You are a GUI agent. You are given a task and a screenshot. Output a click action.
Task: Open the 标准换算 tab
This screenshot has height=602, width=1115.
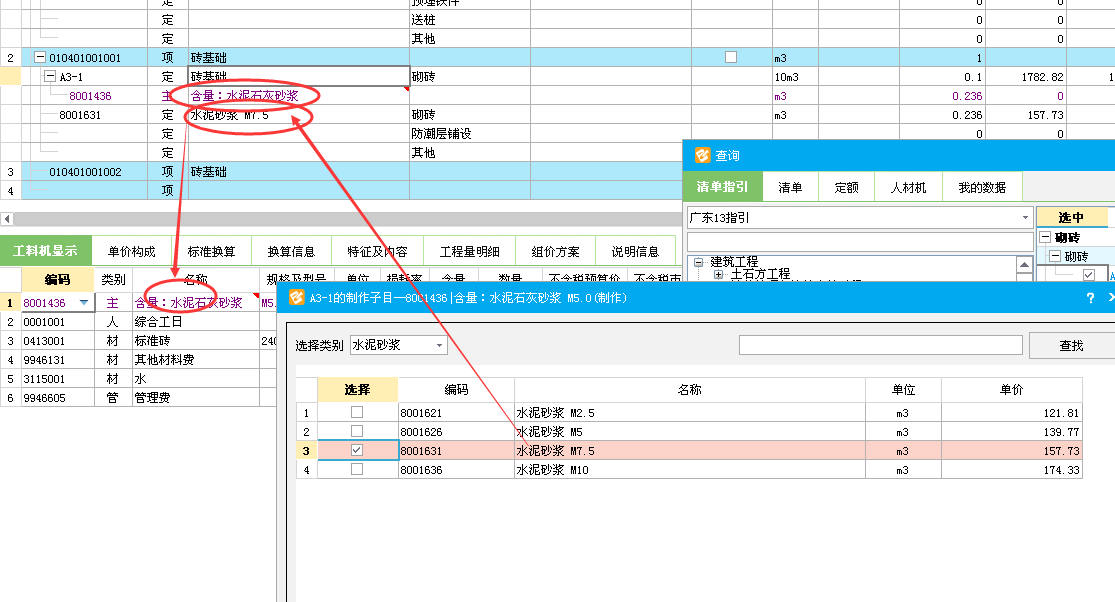click(211, 252)
